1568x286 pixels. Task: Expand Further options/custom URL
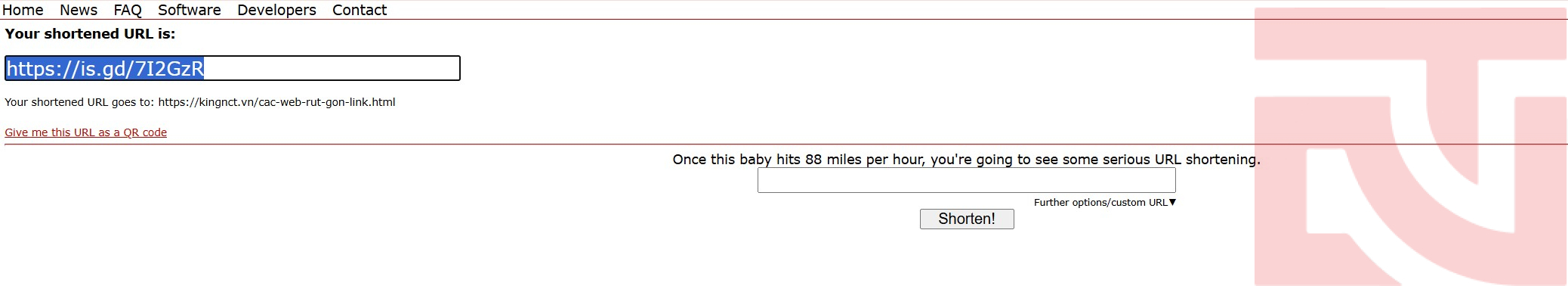pyautogui.click(x=1105, y=202)
